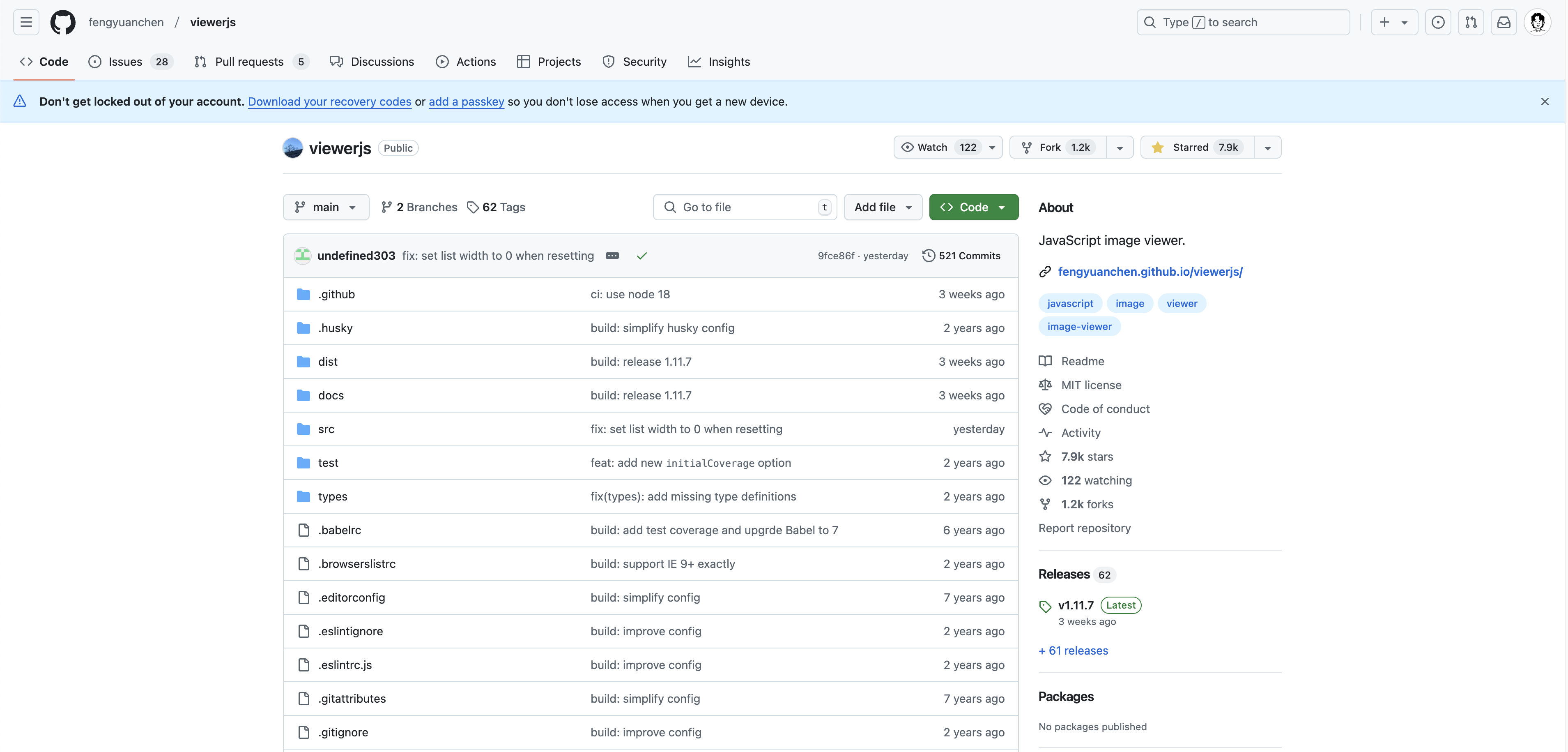The height and width of the screenshot is (752, 1568).
Task: Switch to the Actions tab
Action: pyautogui.click(x=466, y=62)
